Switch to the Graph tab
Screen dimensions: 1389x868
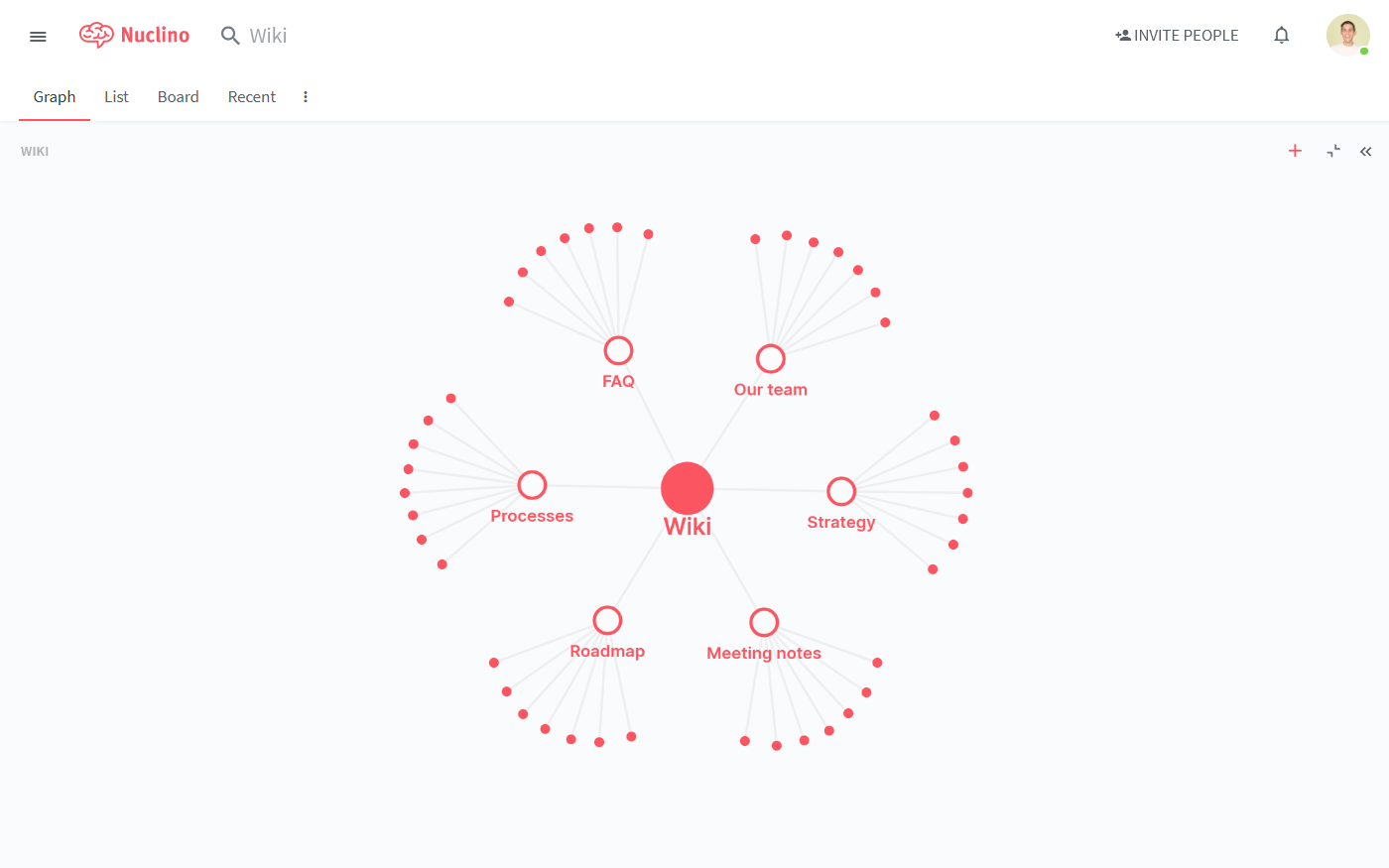pyautogui.click(x=55, y=97)
